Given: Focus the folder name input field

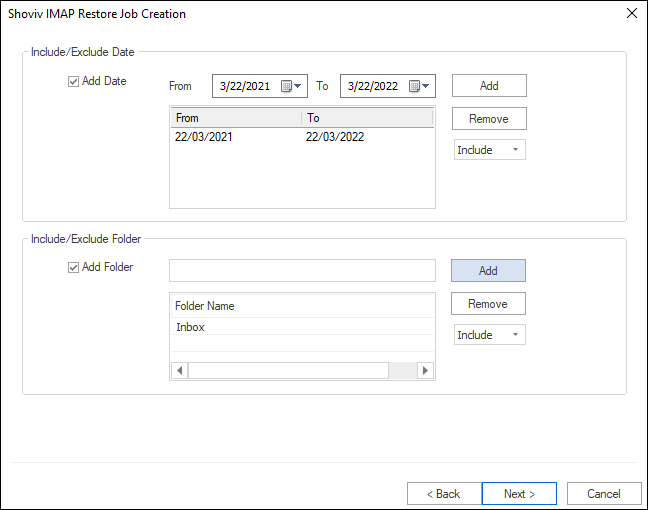Looking at the screenshot, I should 303,271.
